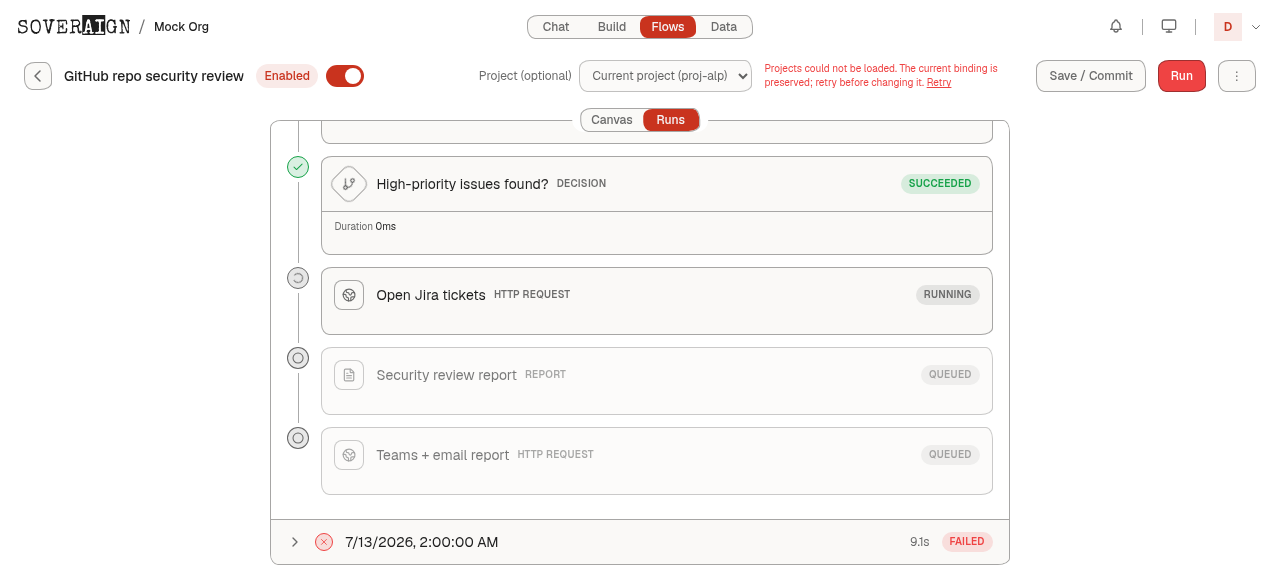Click the QUEUED badge on Security review report
Image resolution: width=1280 pixels, height=577 pixels.
[950, 375]
